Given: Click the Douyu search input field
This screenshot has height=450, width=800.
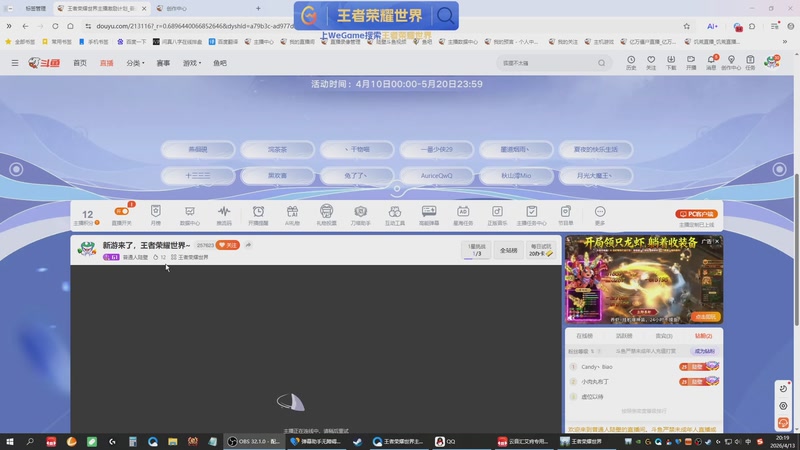Looking at the screenshot, I should (547, 63).
